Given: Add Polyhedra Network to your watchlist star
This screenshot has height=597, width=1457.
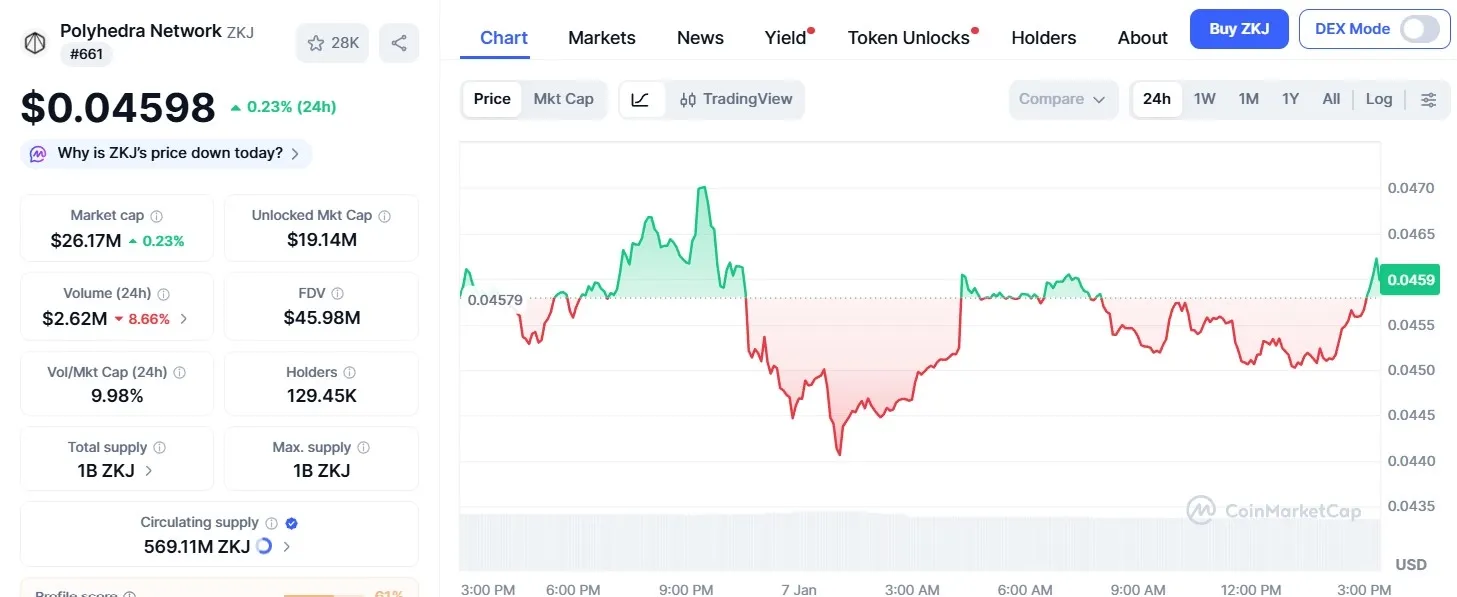Looking at the screenshot, I should [315, 42].
